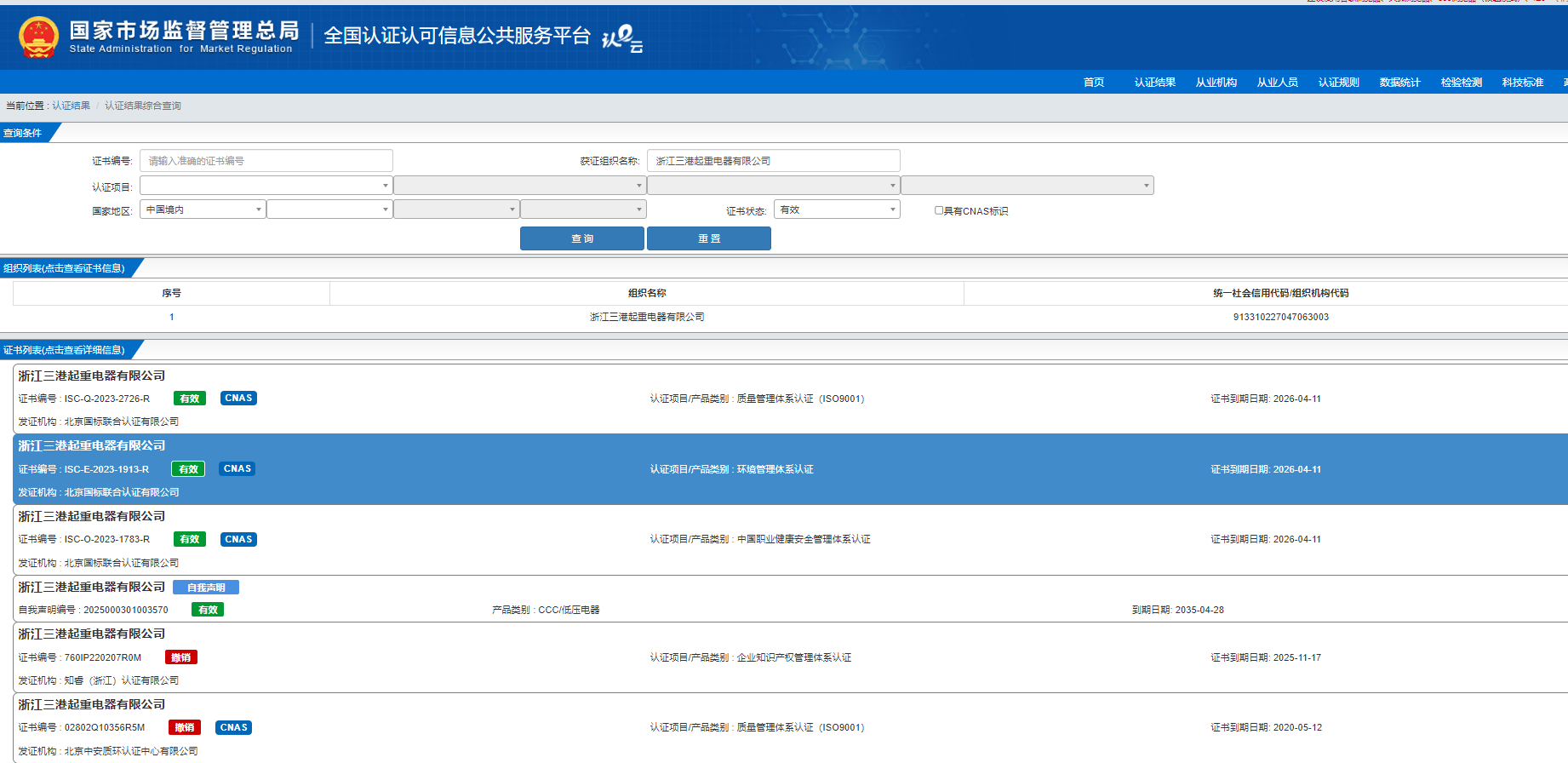
Task: Open the 认证项目 first dropdown
Action: [266, 186]
